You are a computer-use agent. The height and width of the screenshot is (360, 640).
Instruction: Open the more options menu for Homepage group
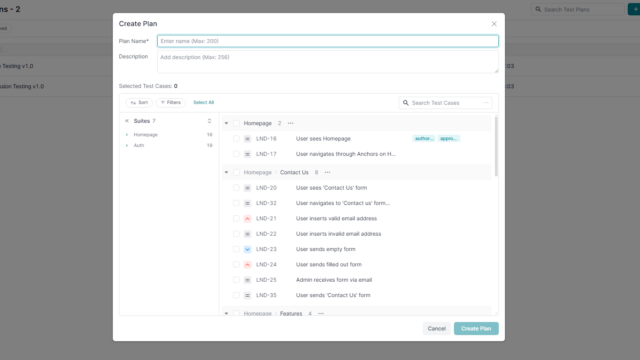(291, 123)
